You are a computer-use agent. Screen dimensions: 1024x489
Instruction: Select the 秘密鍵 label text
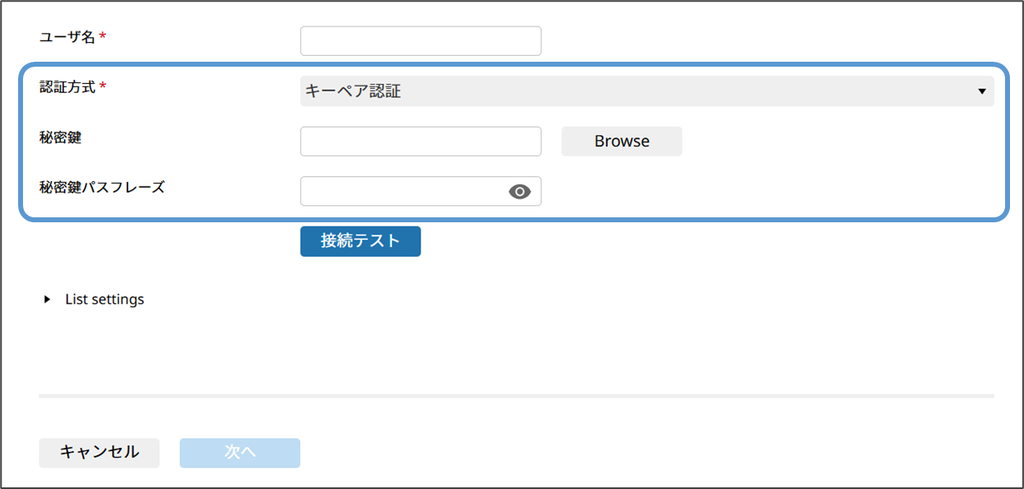click(60, 137)
